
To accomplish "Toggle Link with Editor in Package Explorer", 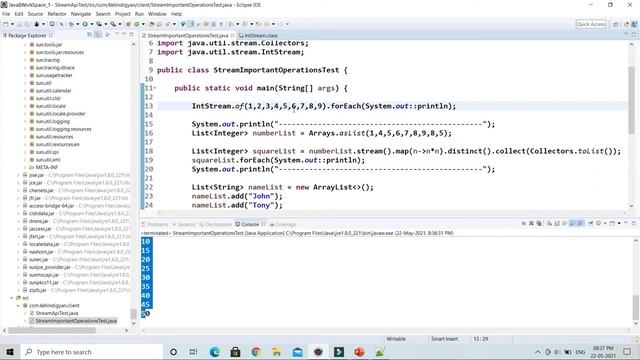I will (98, 35).
